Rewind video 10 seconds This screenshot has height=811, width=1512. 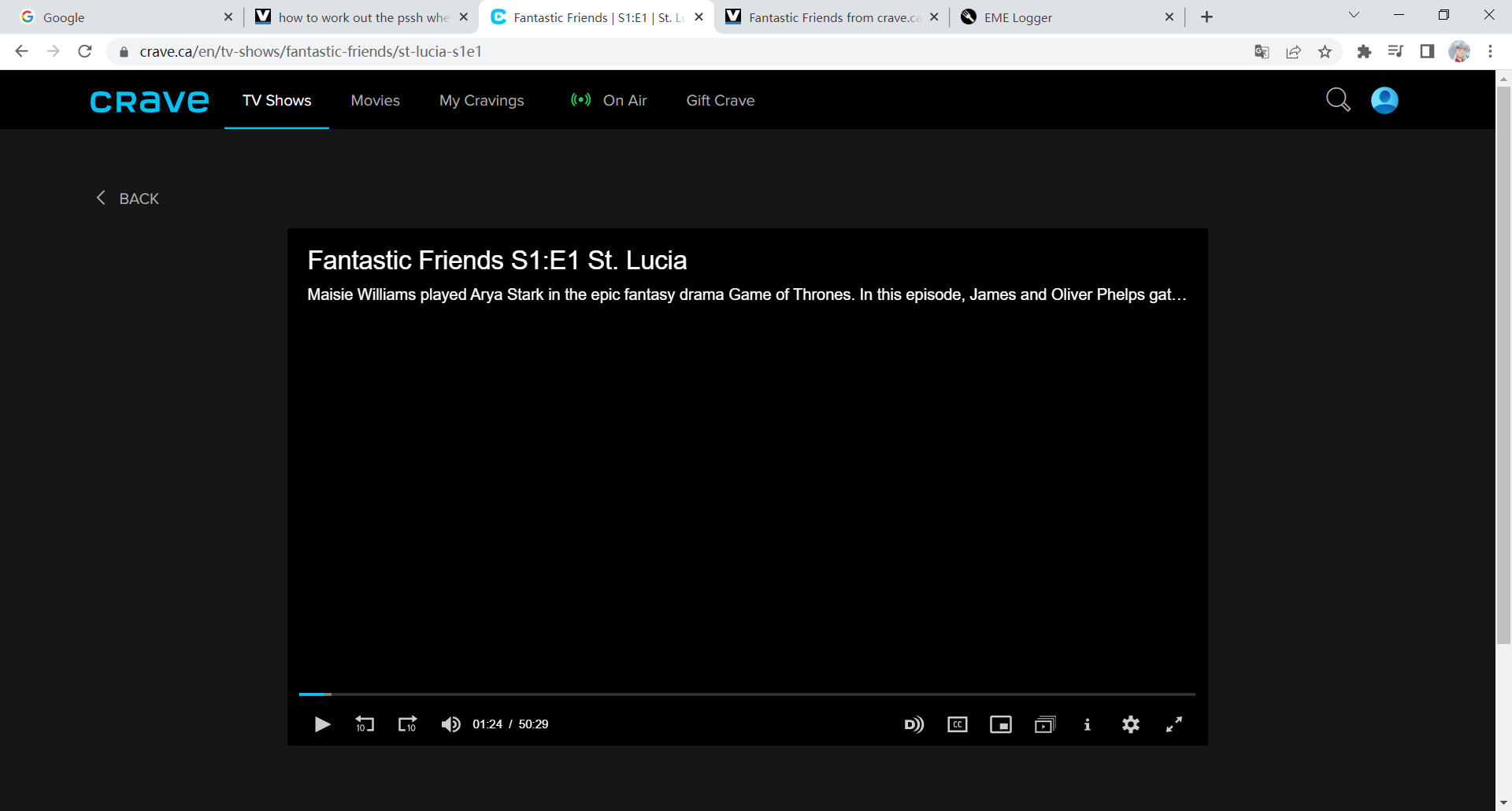click(x=365, y=724)
